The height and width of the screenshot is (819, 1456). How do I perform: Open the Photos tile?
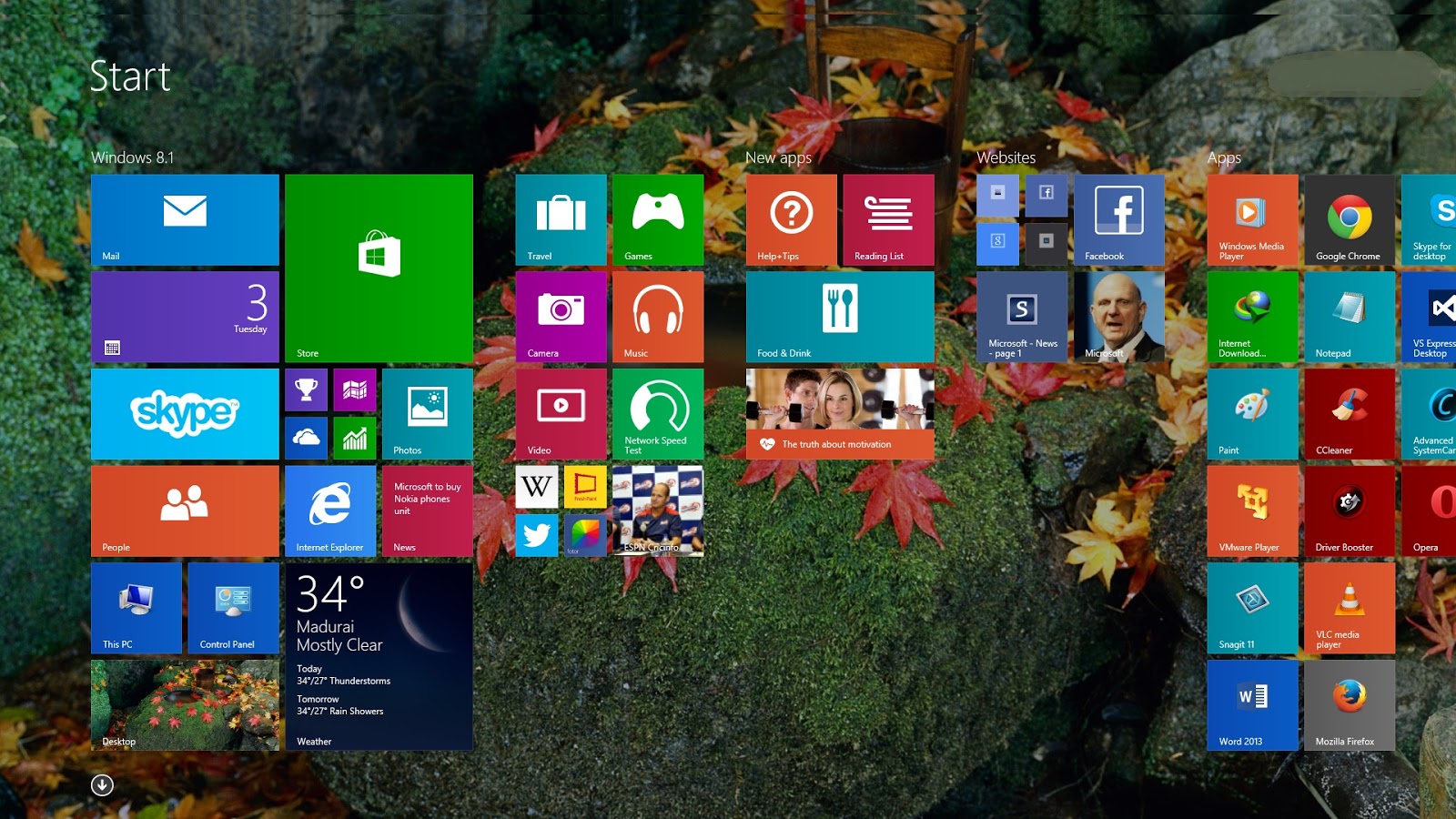428,414
